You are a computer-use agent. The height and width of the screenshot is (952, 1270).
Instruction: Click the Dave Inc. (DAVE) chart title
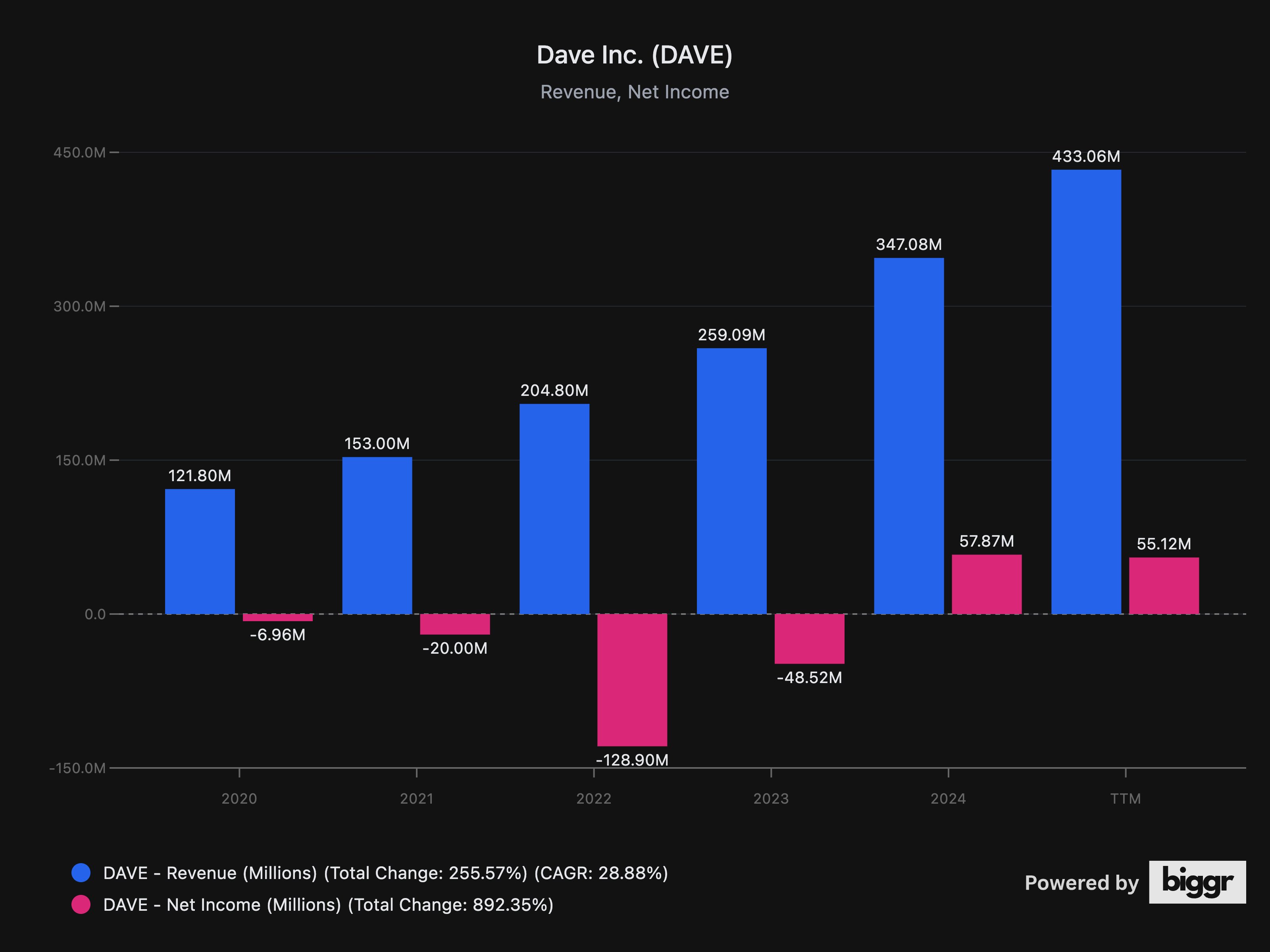click(x=635, y=55)
